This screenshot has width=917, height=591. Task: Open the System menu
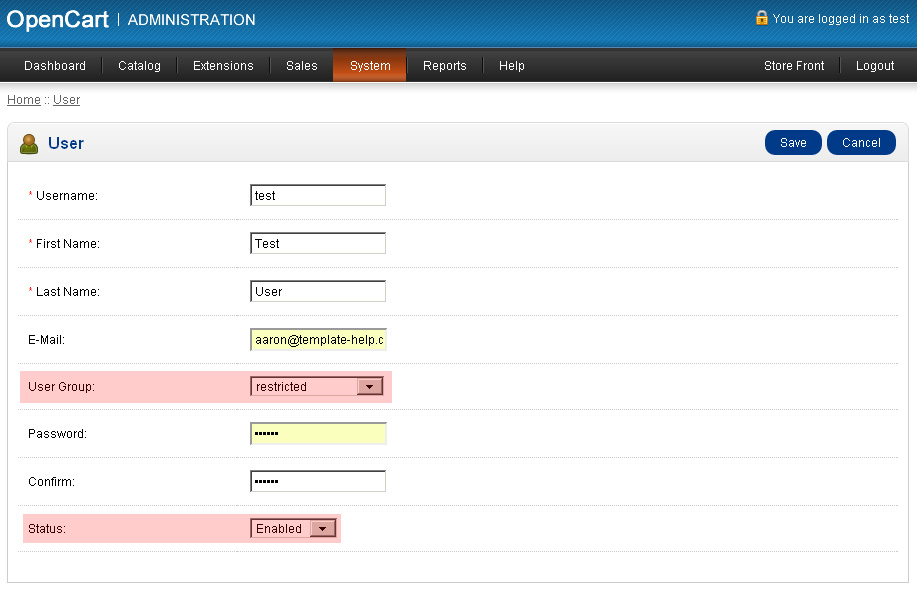370,65
